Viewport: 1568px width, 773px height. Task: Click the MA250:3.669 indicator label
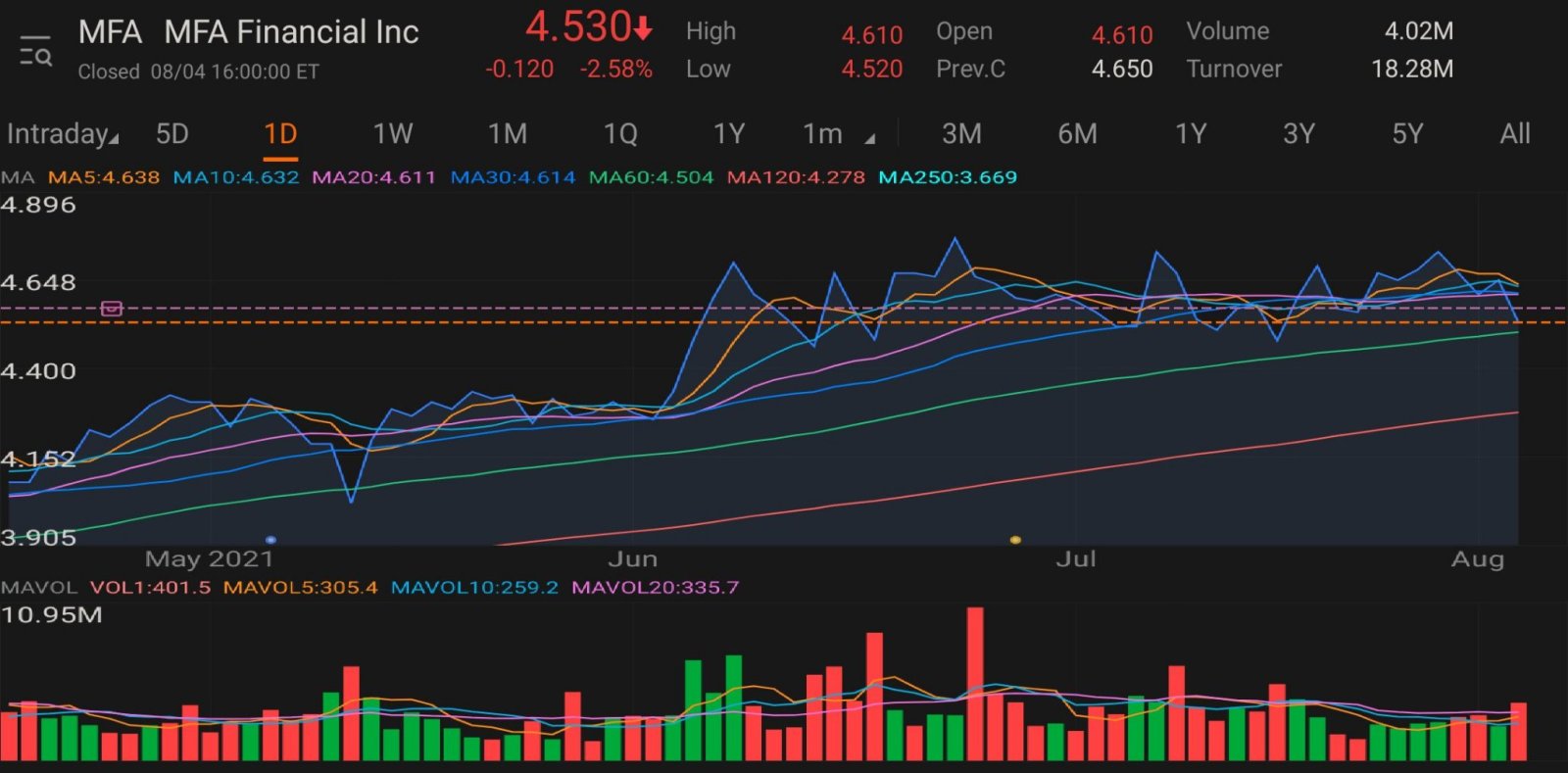(948, 177)
